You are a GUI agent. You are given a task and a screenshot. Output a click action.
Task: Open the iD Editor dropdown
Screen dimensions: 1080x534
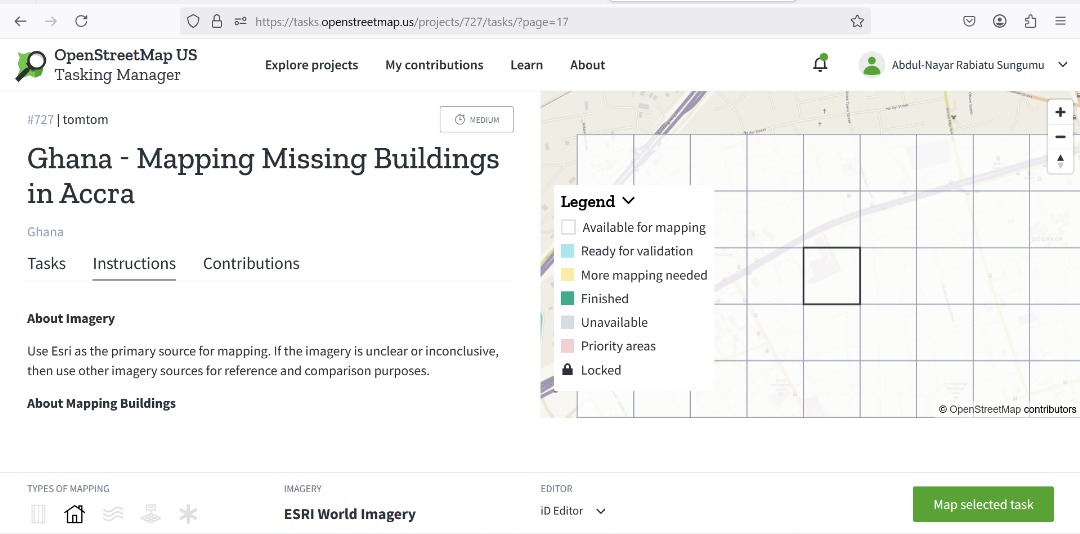click(573, 511)
